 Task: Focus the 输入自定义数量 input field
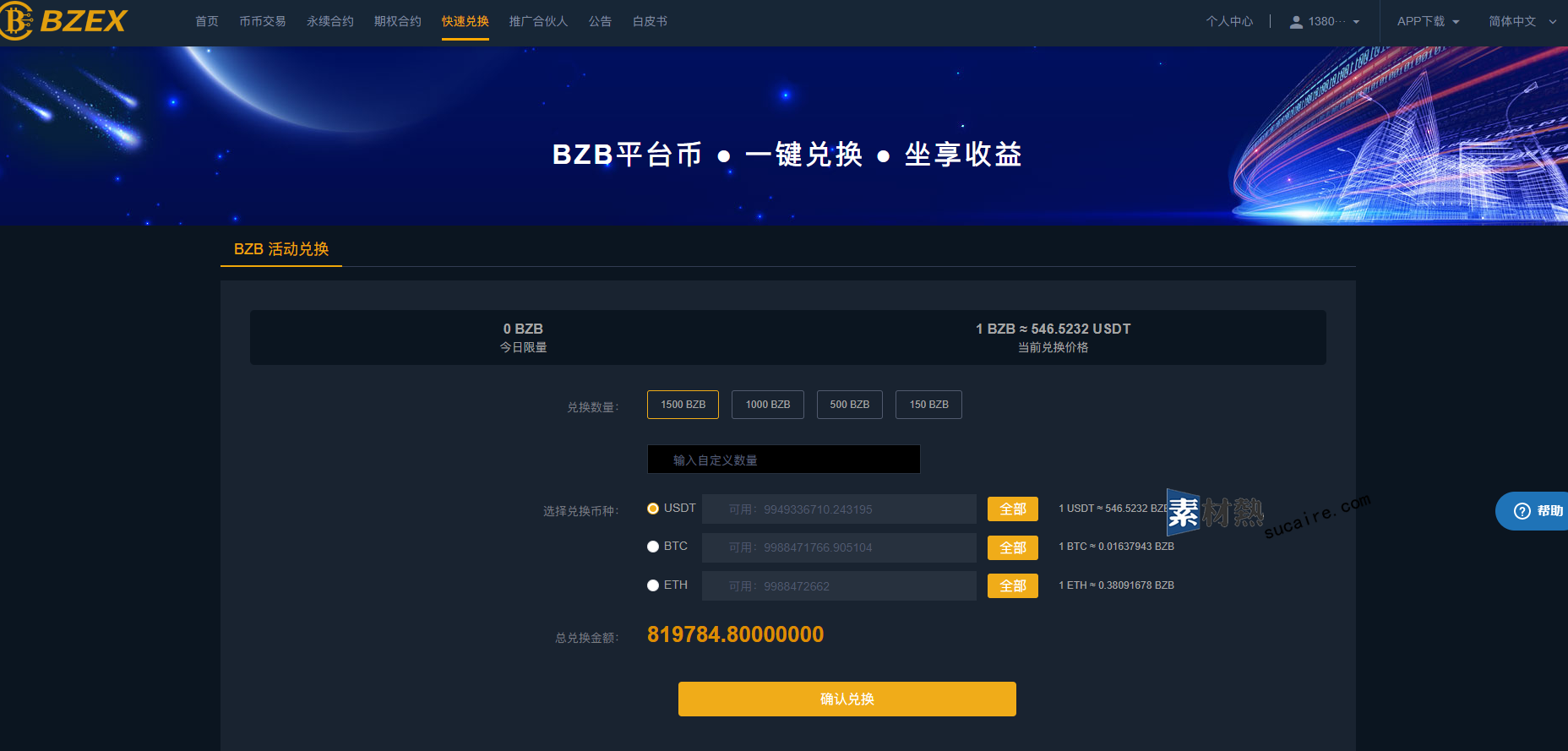tap(783, 460)
